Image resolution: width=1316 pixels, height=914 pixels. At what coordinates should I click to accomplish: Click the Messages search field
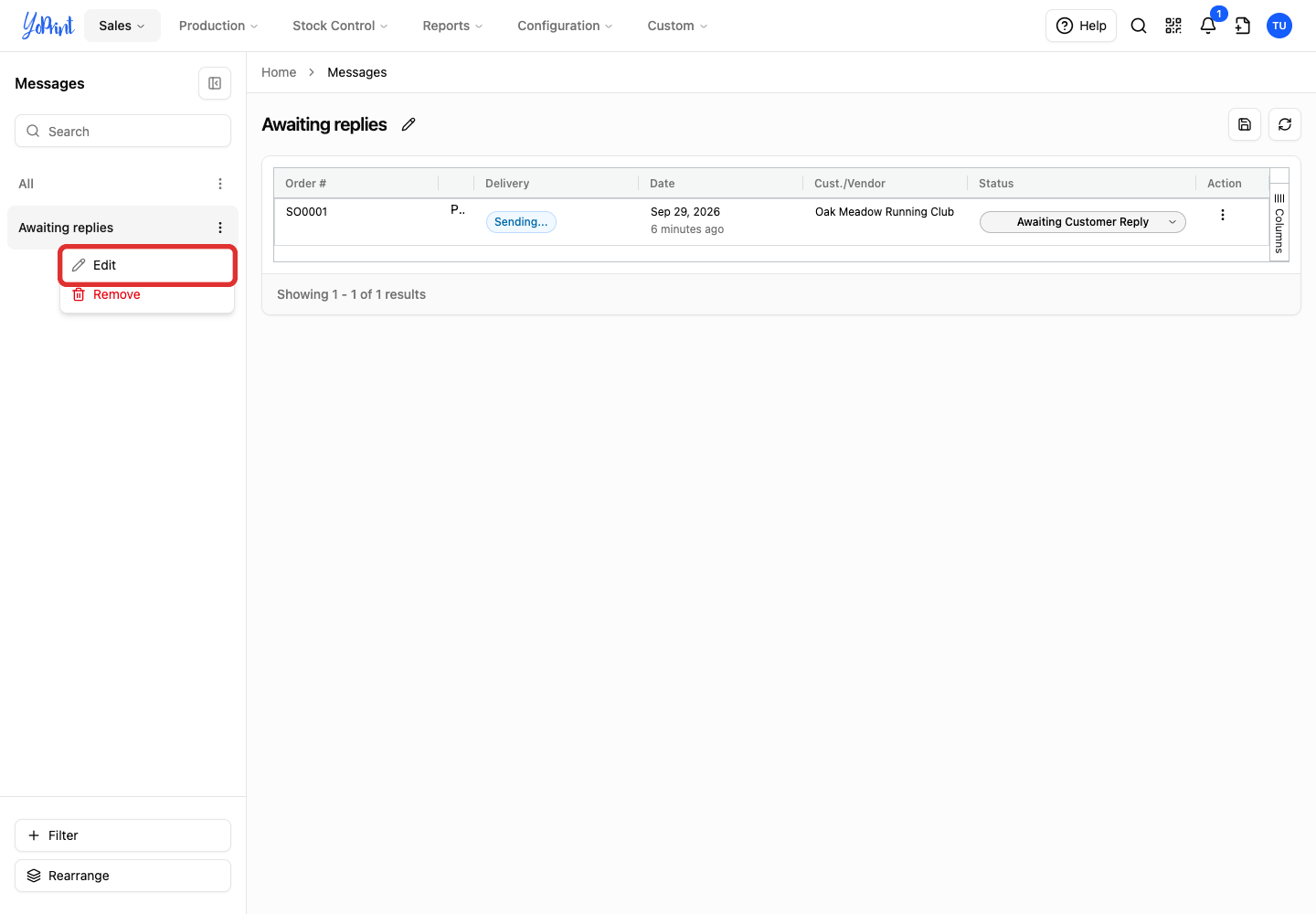(x=122, y=131)
